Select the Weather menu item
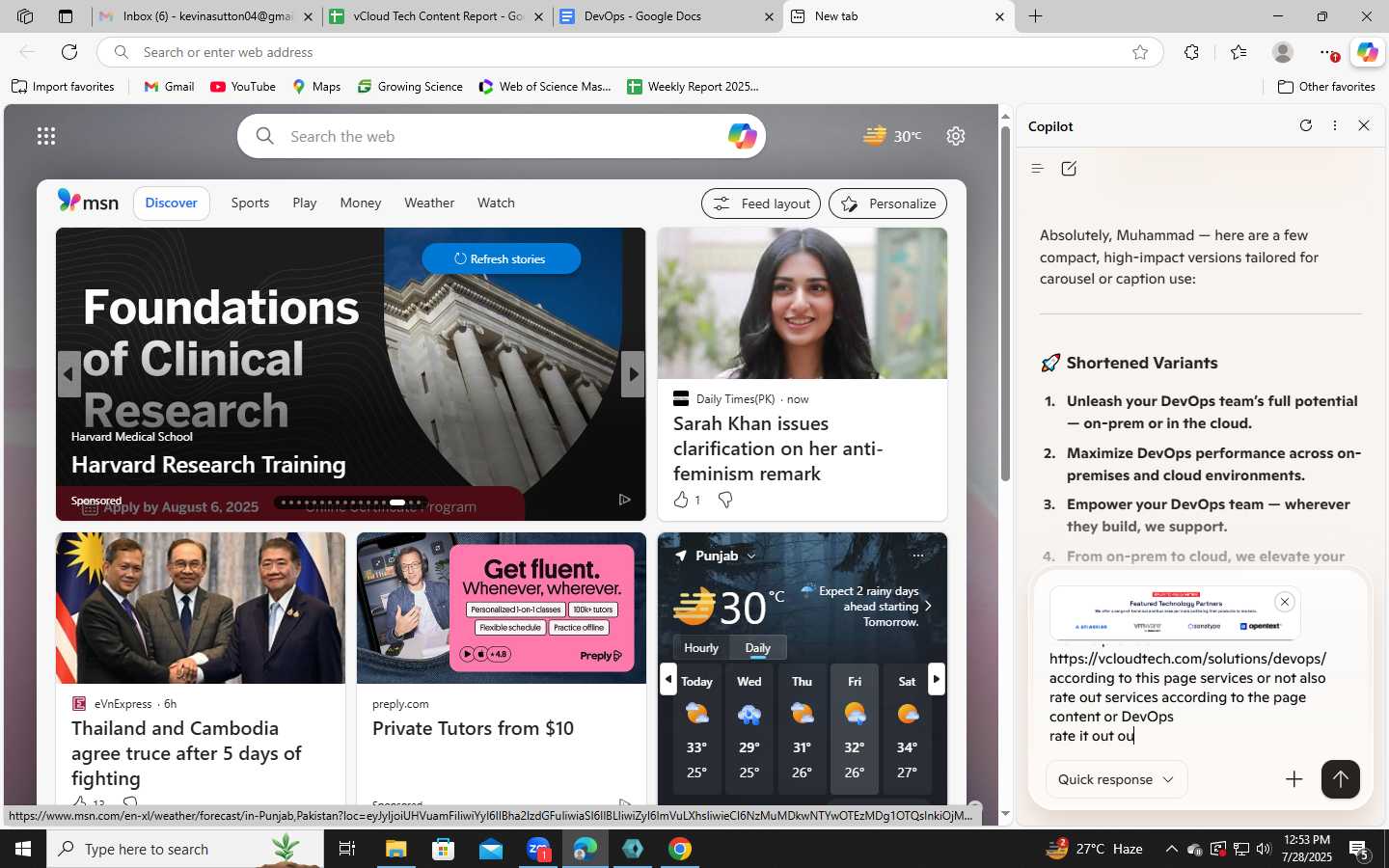This screenshot has height=868, width=1389. coord(429,203)
